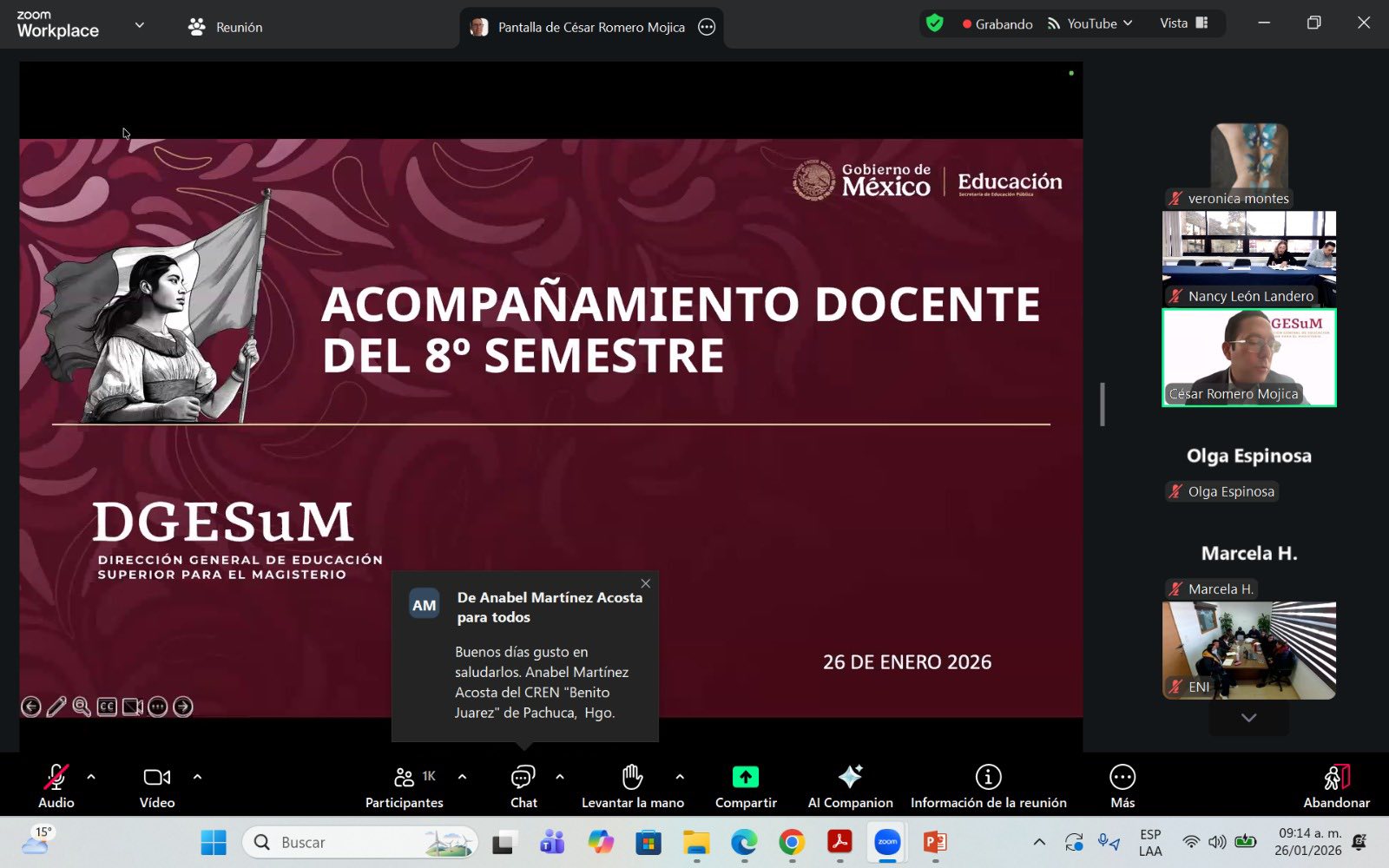
Task: Open the Chat panel
Action: (x=523, y=786)
